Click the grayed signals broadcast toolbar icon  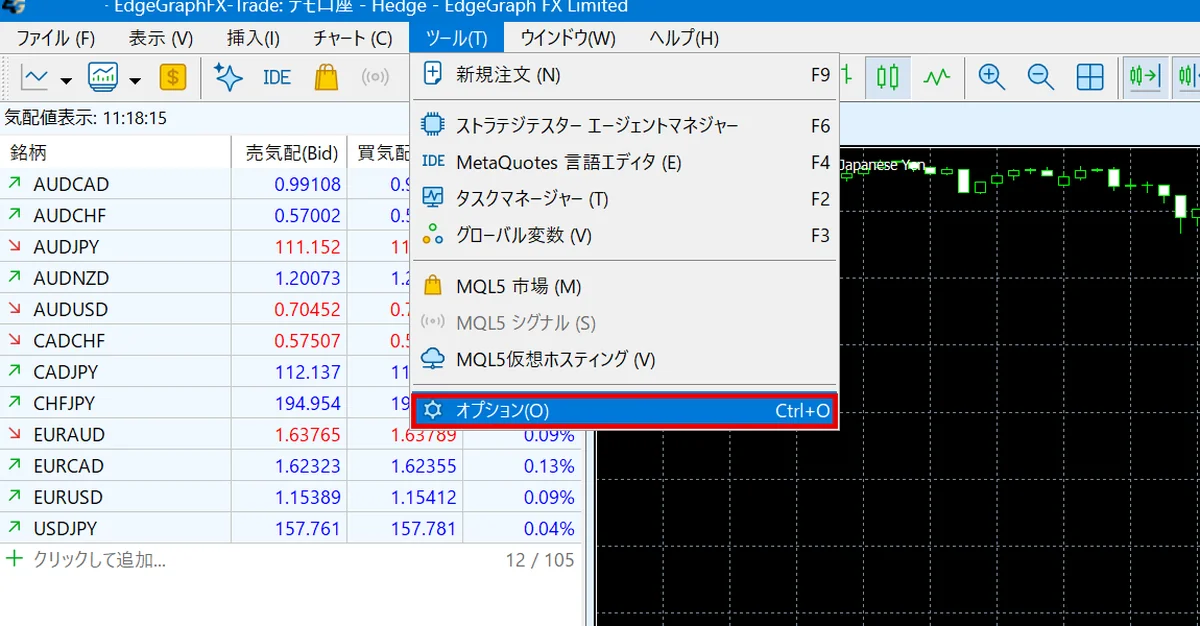coord(375,77)
